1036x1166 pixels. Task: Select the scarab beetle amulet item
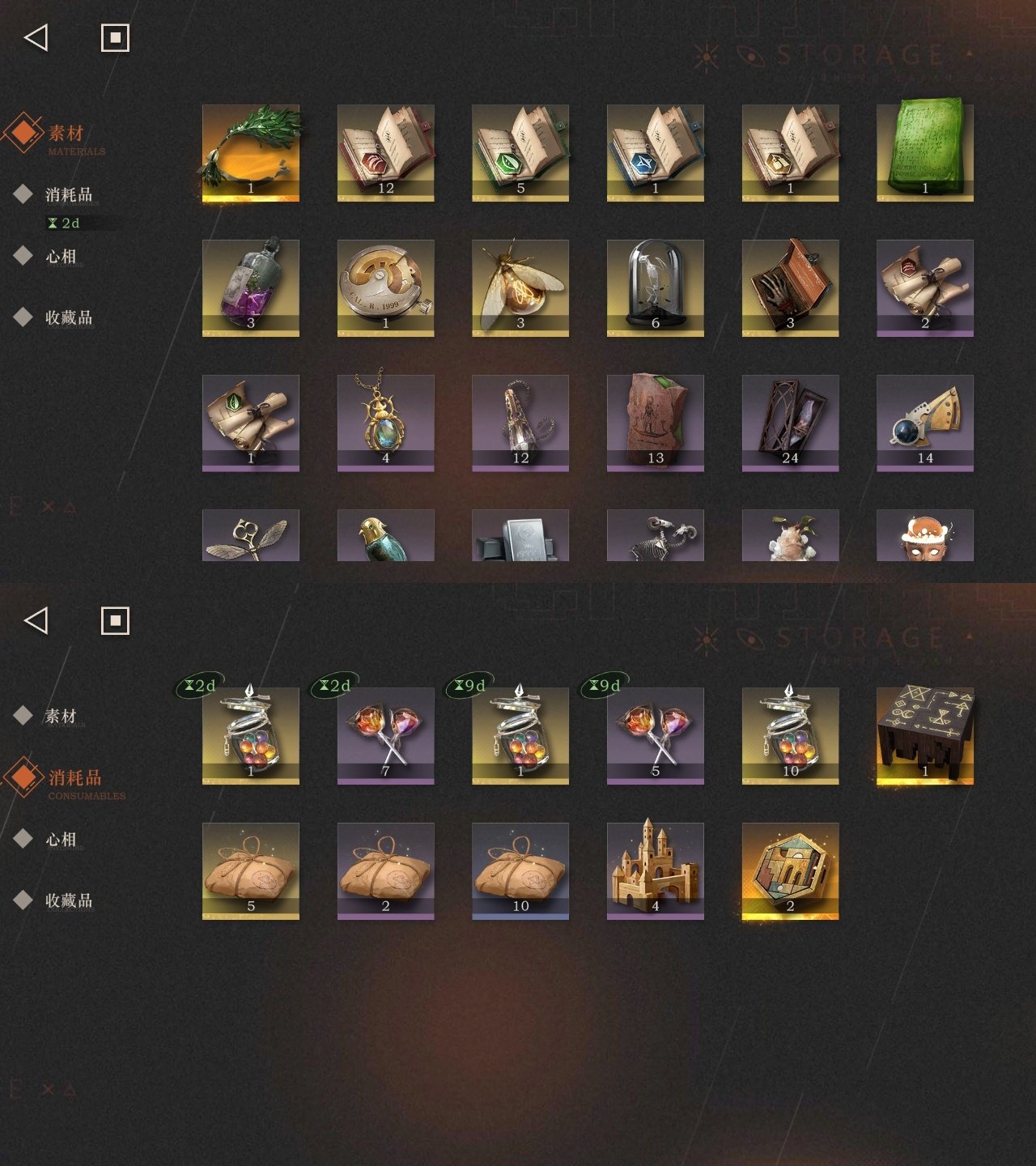386,423
